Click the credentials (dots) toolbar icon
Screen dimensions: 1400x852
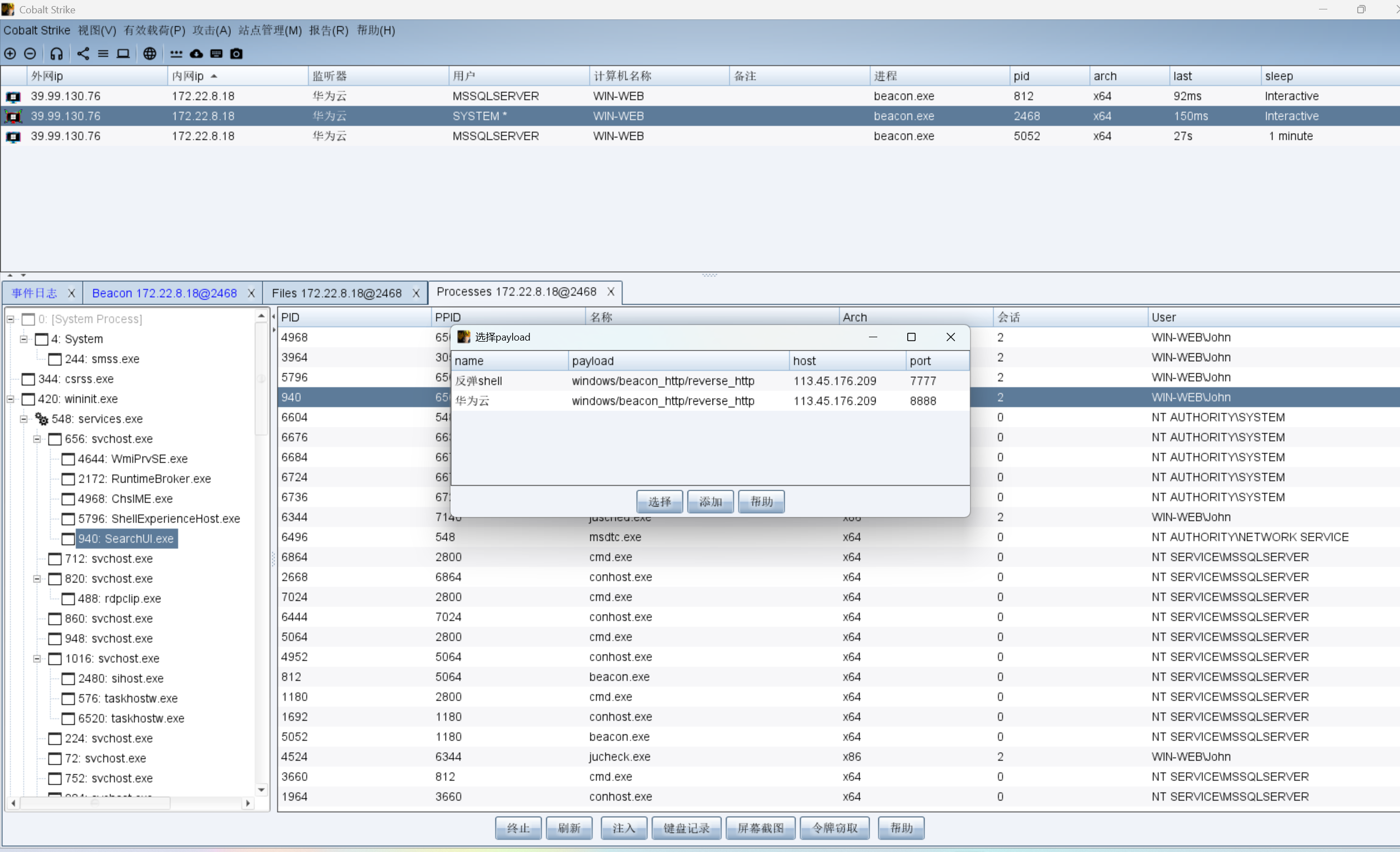tap(176, 53)
